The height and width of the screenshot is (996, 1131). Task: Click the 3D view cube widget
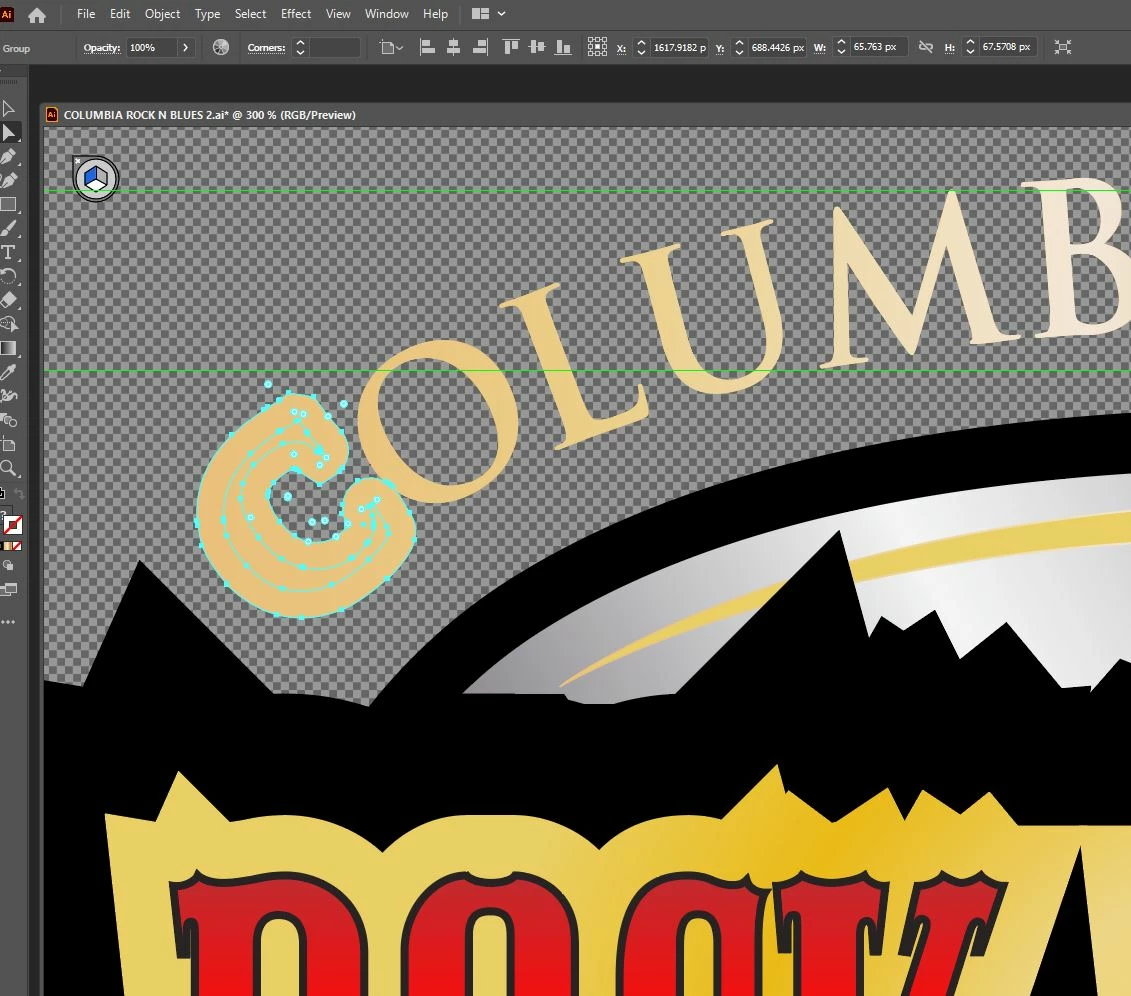tap(96, 178)
